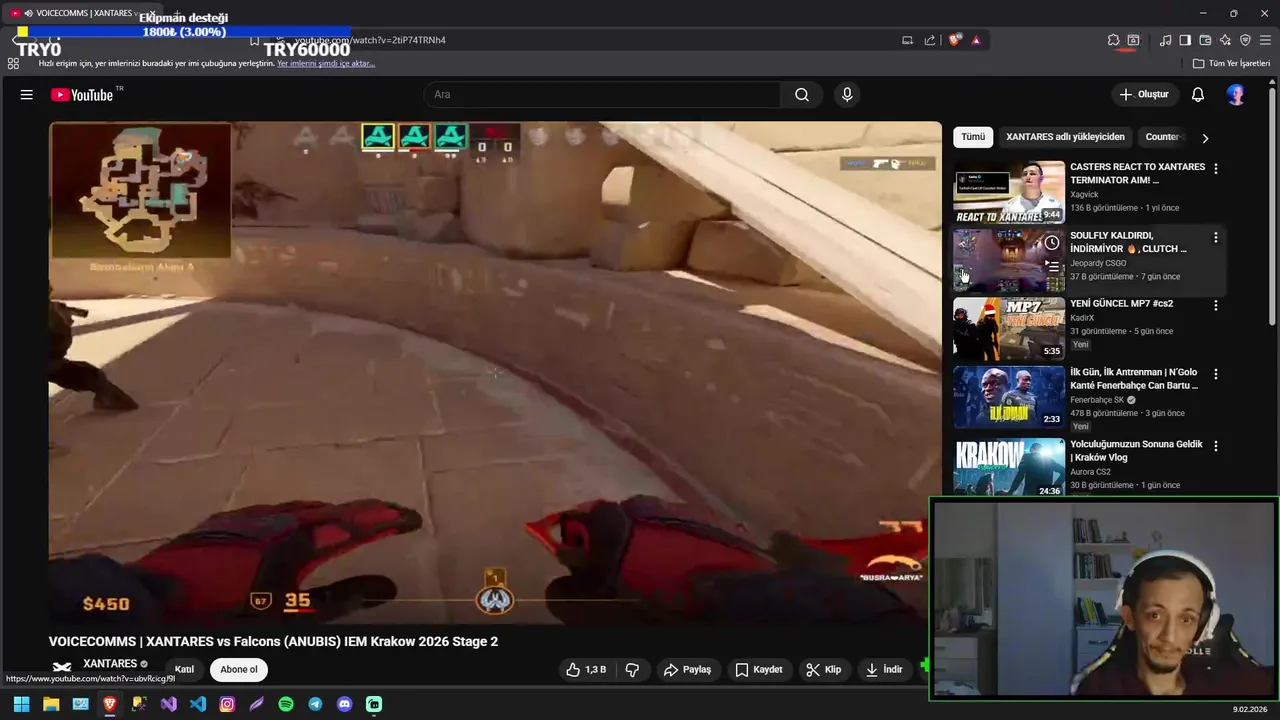
Task: Open the media control music note icon
Action: (1165, 40)
